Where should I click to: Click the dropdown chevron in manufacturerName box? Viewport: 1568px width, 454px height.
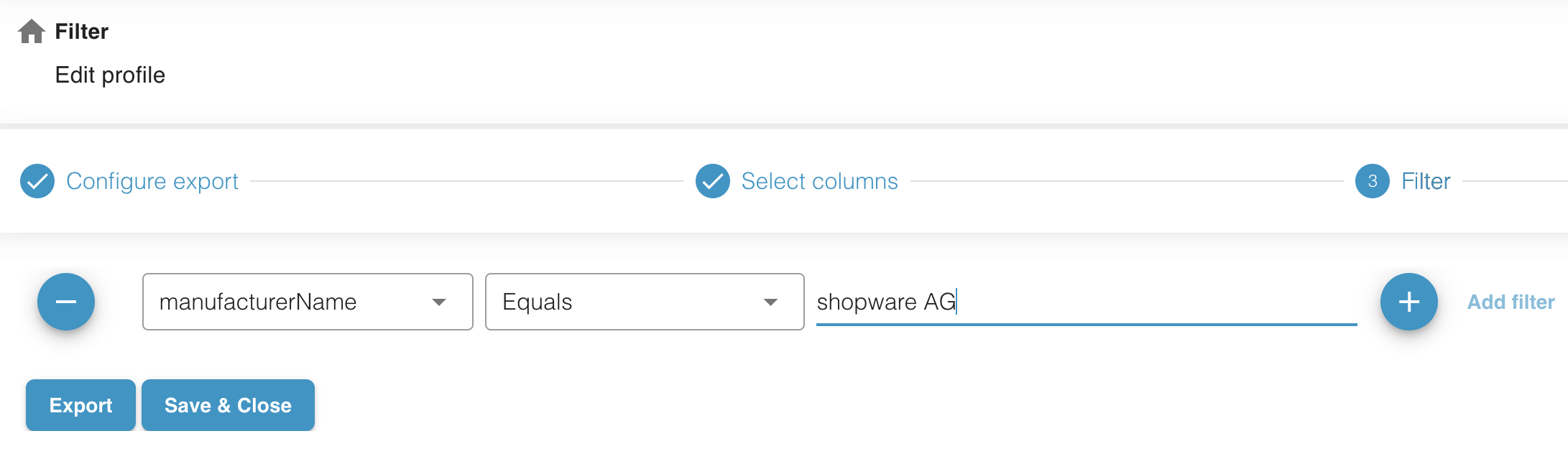[439, 302]
